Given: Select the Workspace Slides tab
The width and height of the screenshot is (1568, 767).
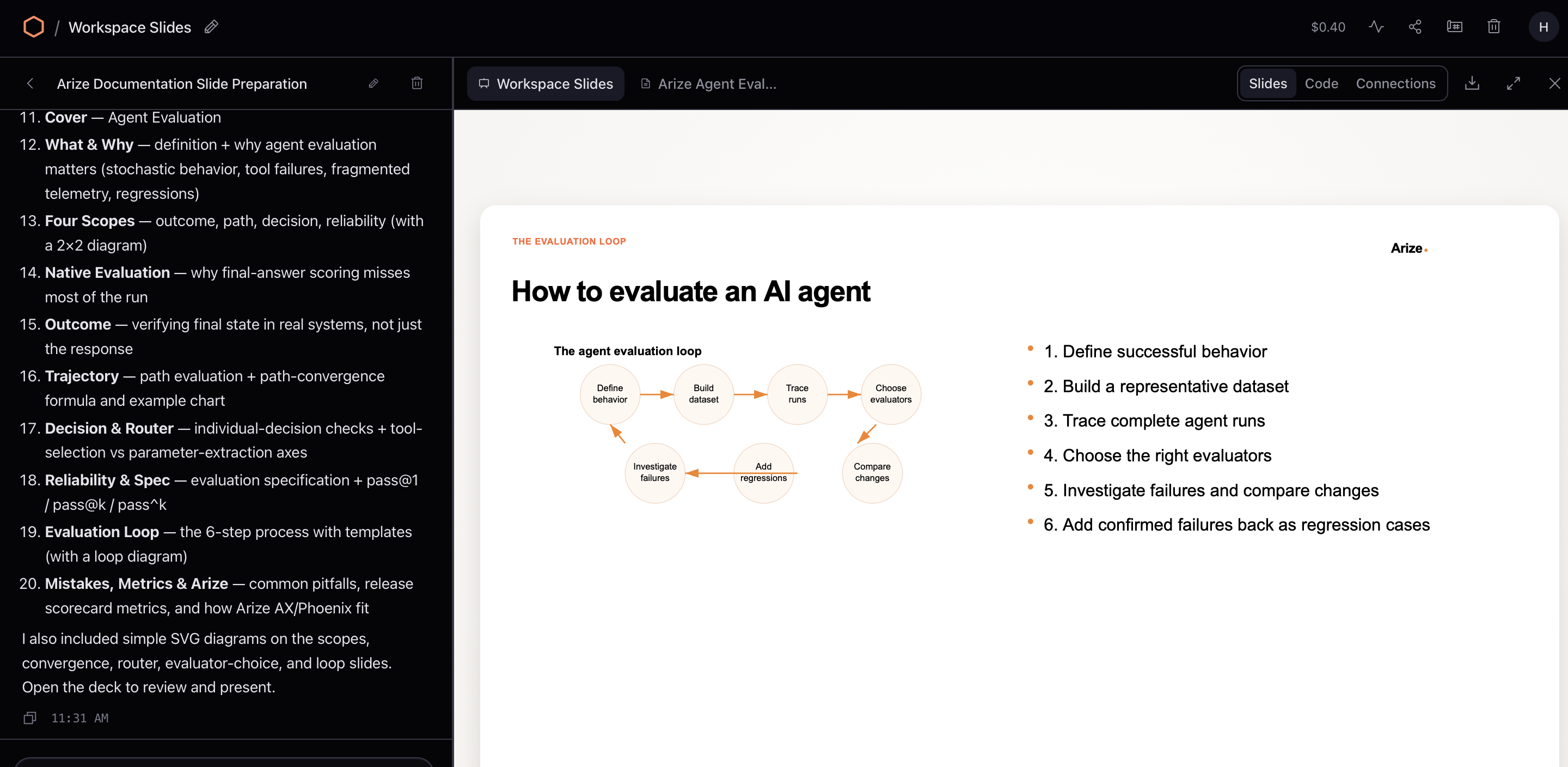Looking at the screenshot, I should point(546,83).
